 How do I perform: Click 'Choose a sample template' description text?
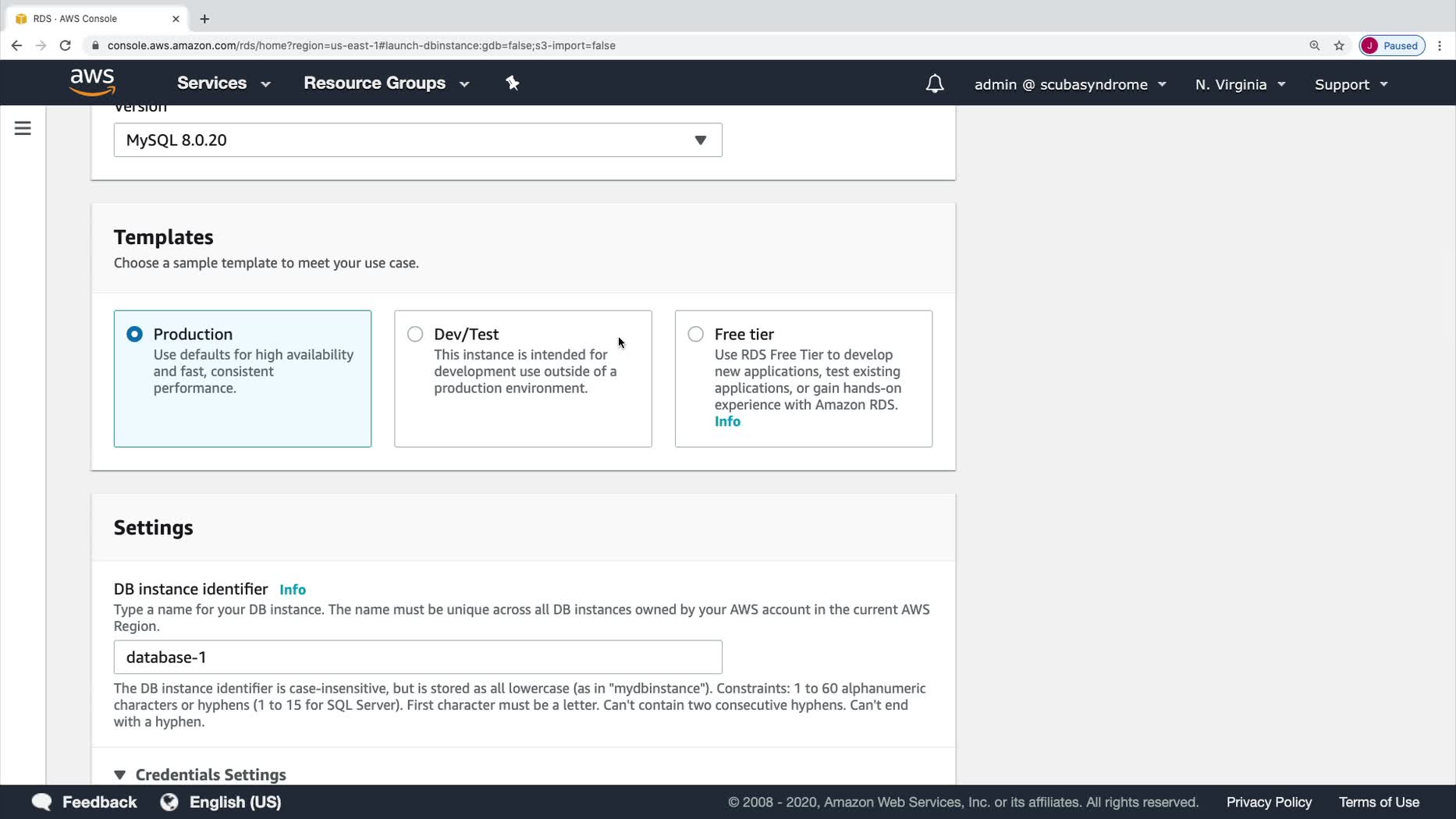(266, 263)
